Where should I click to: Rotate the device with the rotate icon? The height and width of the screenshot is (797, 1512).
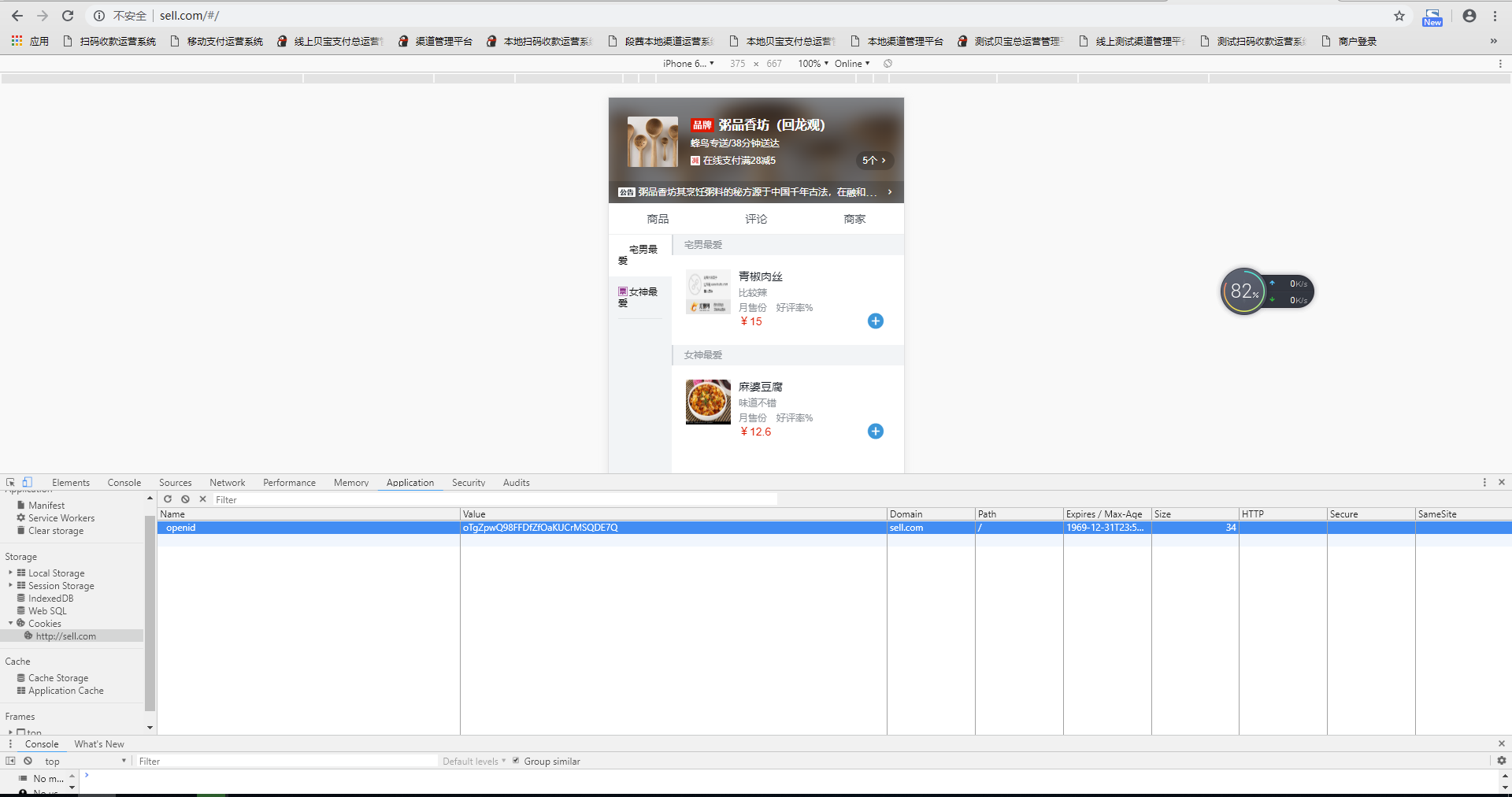pos(888,64)
